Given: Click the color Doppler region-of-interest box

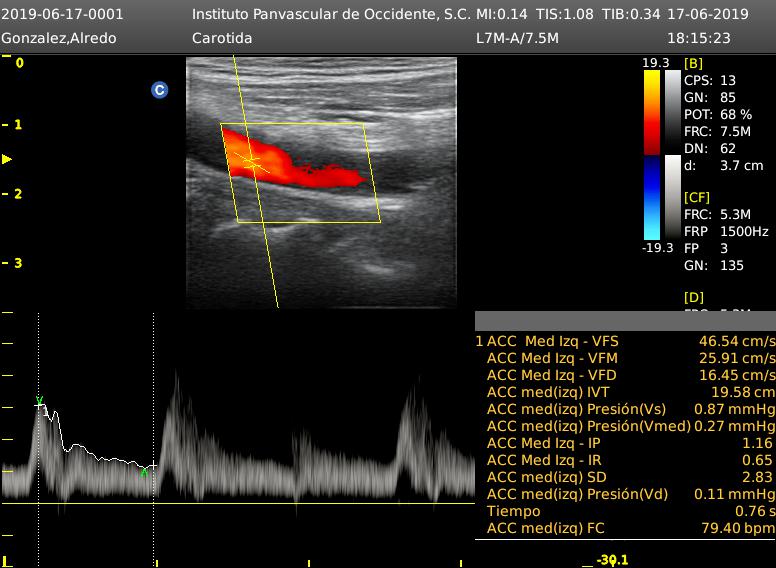Looking at the screenshot, I should (300, 173).
